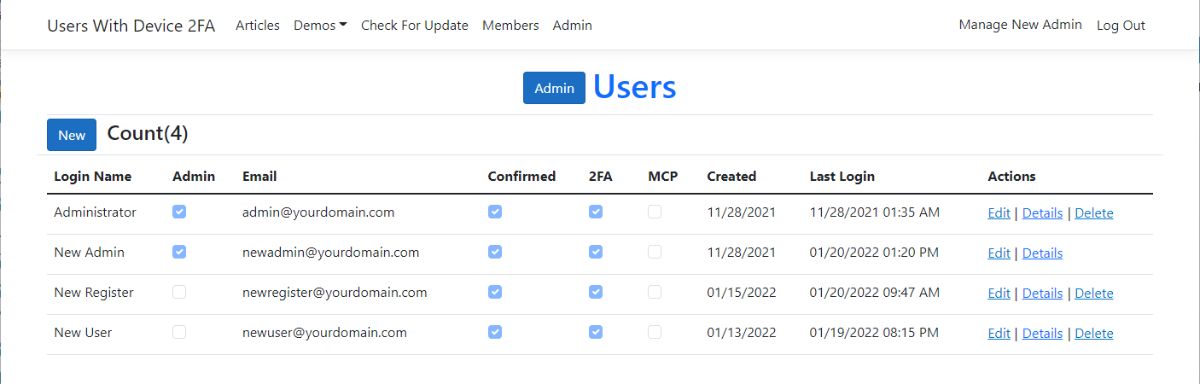Click the admin@yourdomain.com email cell
This screenshot has height=384, width=1200.
point(318,212)
